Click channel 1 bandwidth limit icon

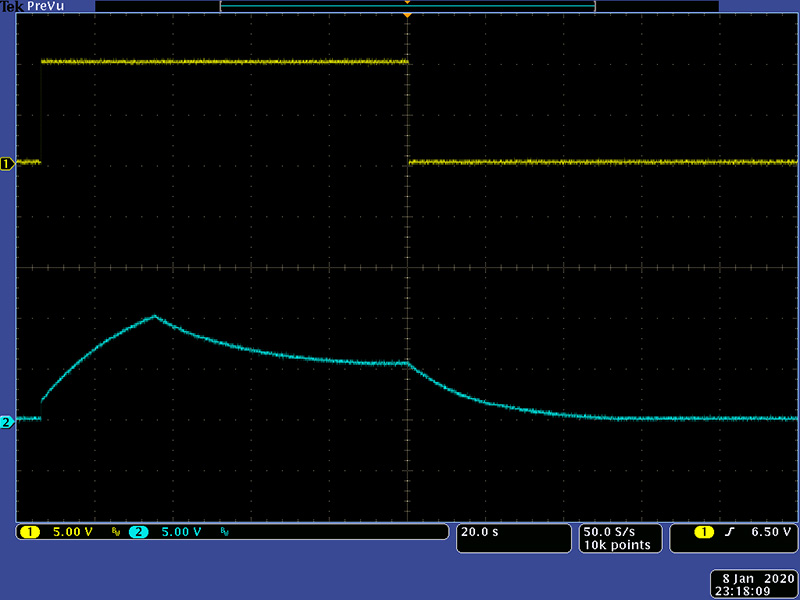point(115,533)
